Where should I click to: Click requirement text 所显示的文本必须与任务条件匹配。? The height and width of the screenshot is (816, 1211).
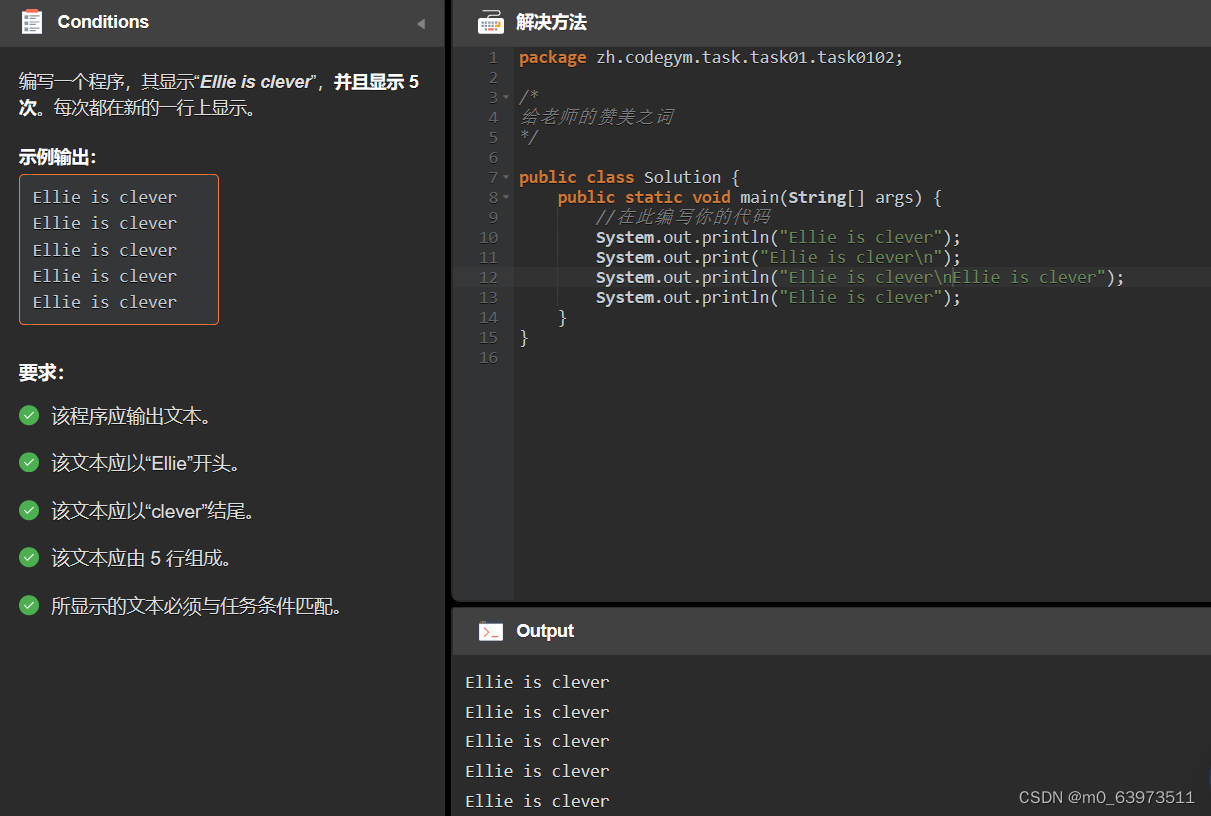tap(197, 606)
